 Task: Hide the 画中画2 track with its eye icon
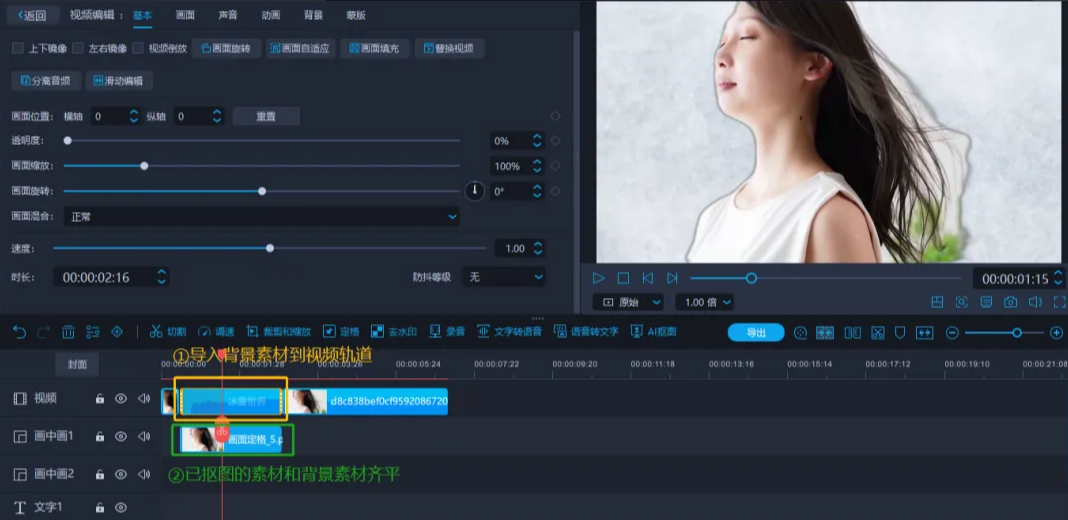[x=121, y=474]
